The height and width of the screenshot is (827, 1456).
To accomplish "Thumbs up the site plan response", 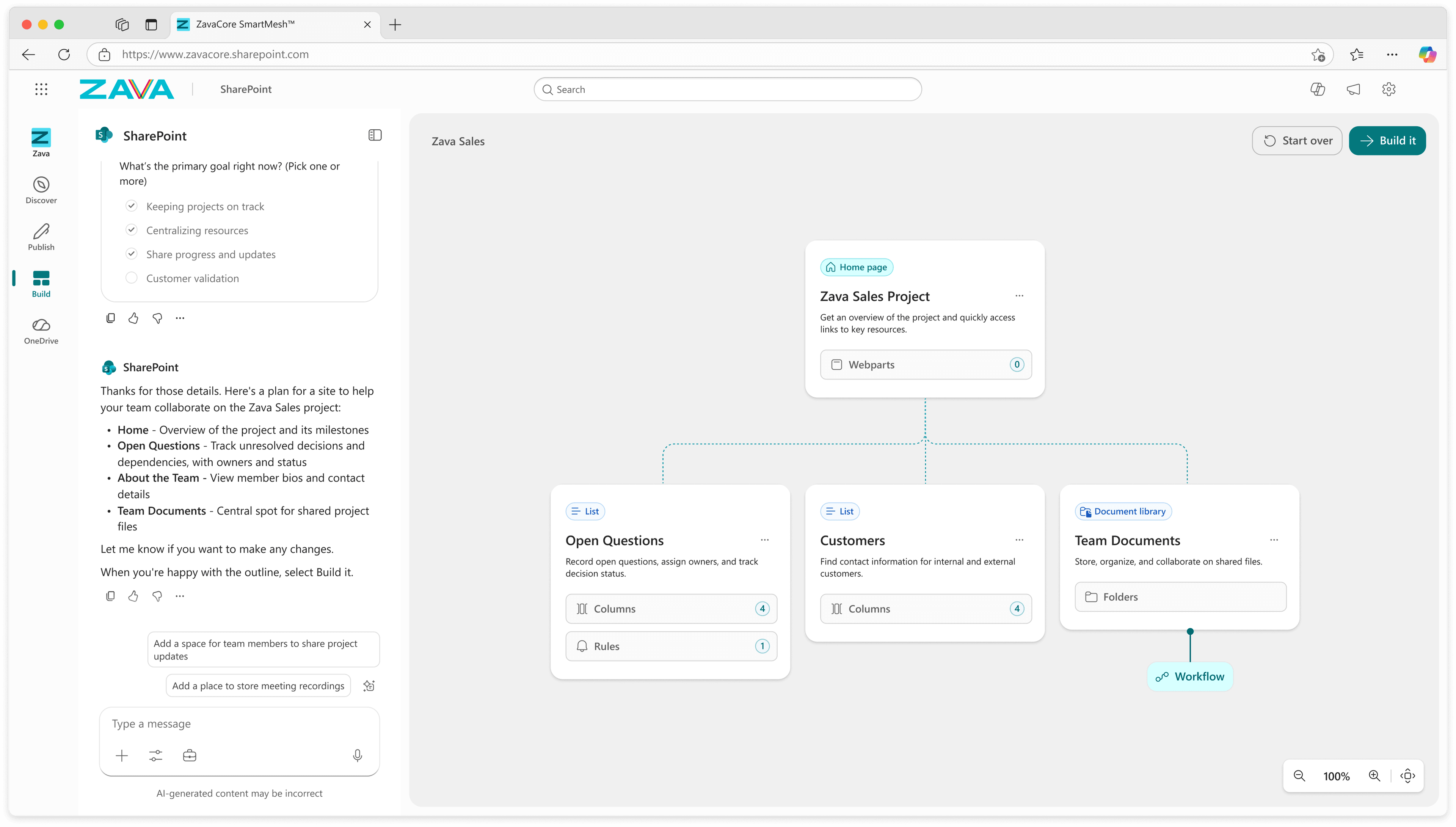I will pyautogui.click(x=133, y=596).
